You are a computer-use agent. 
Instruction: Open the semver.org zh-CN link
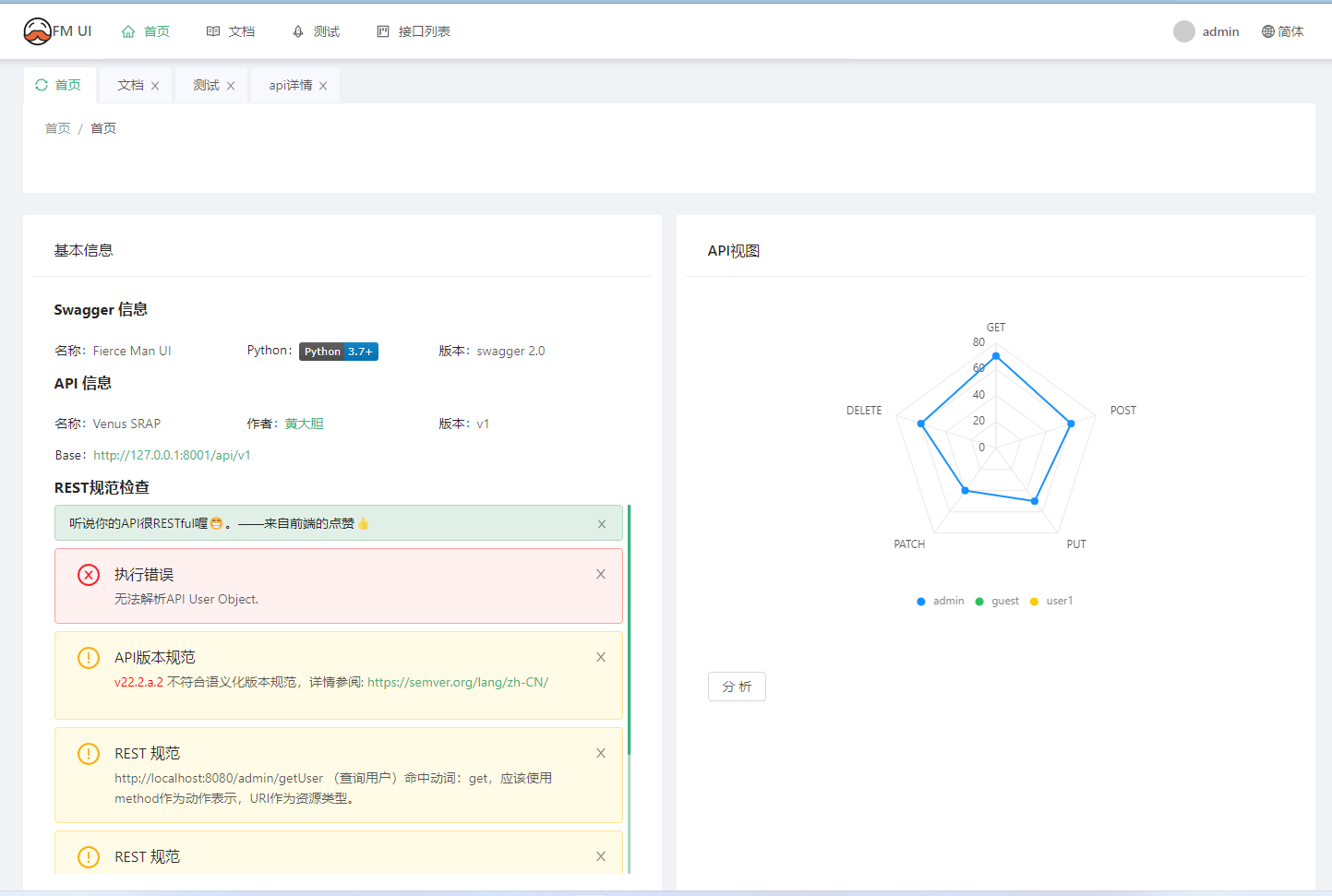click(x=458, y=682)
